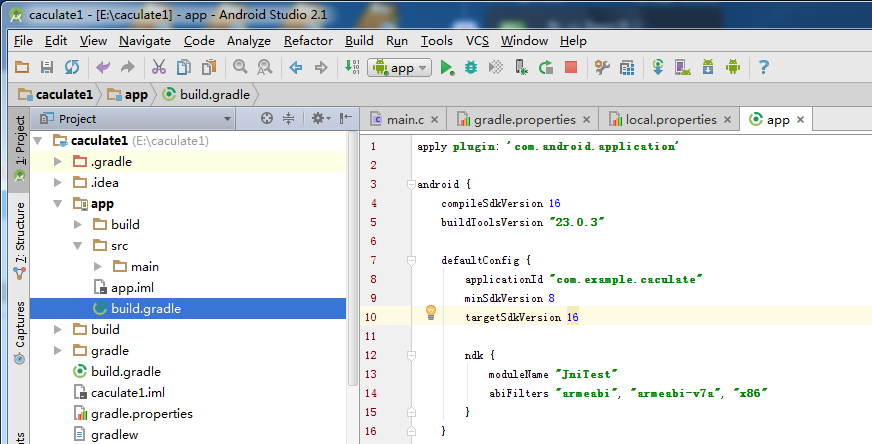Expand the build folder under app
872x444 pixels.
78,225
